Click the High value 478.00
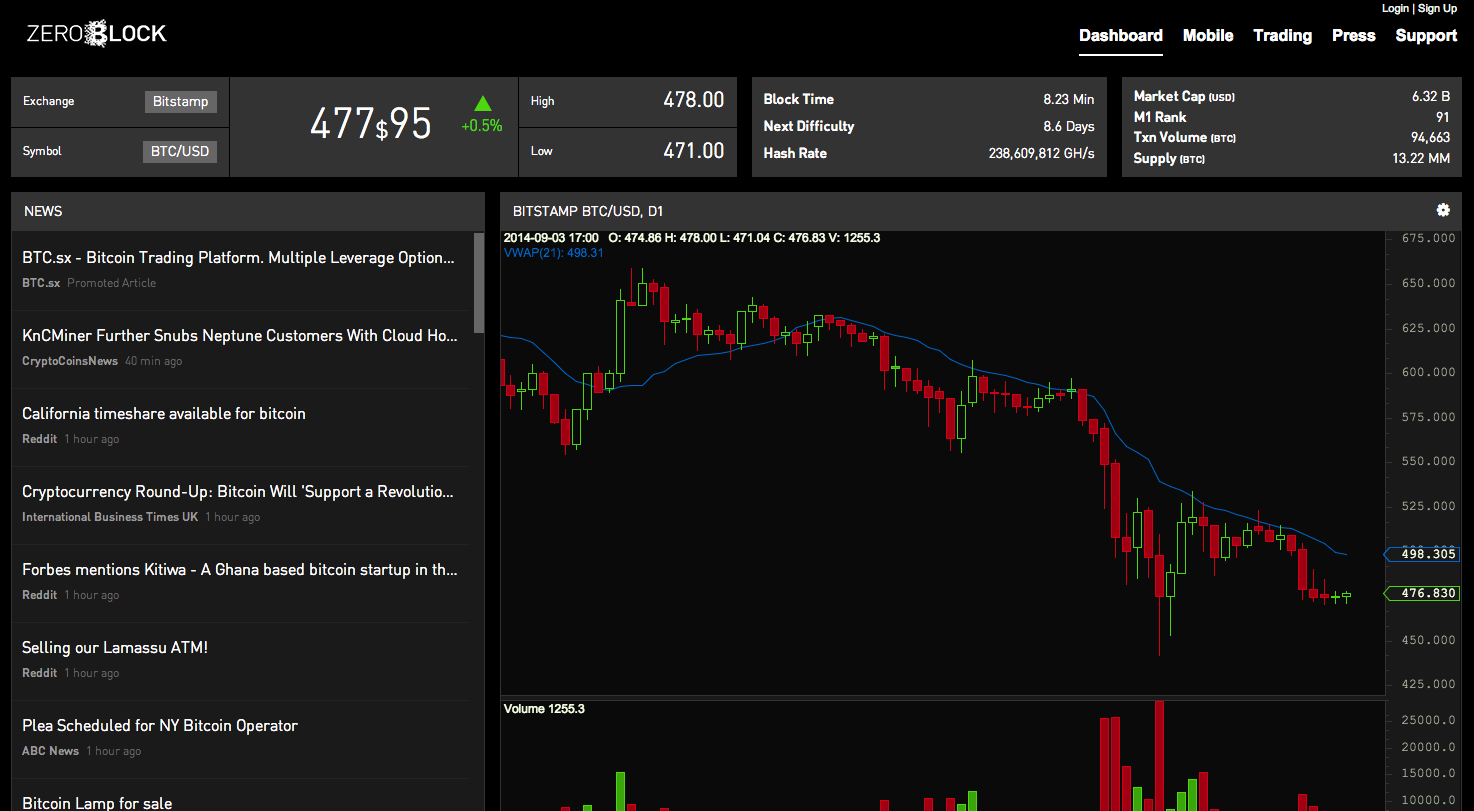The height and width of the screenshot is (811, 1474). 694,100
